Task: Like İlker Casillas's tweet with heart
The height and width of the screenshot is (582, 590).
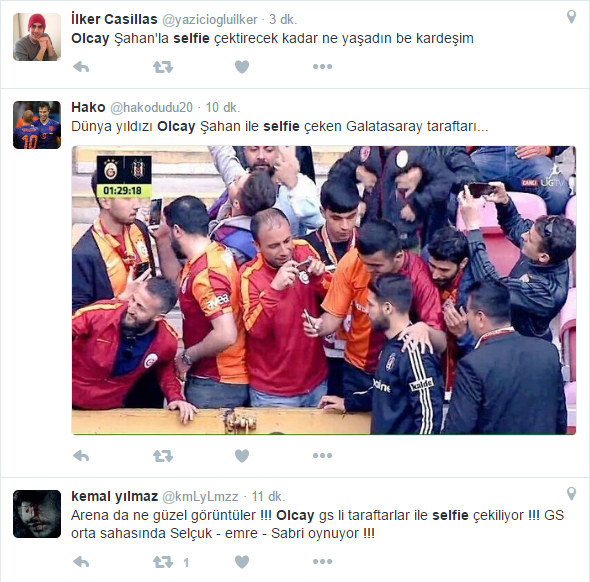Action: [242, 67]
